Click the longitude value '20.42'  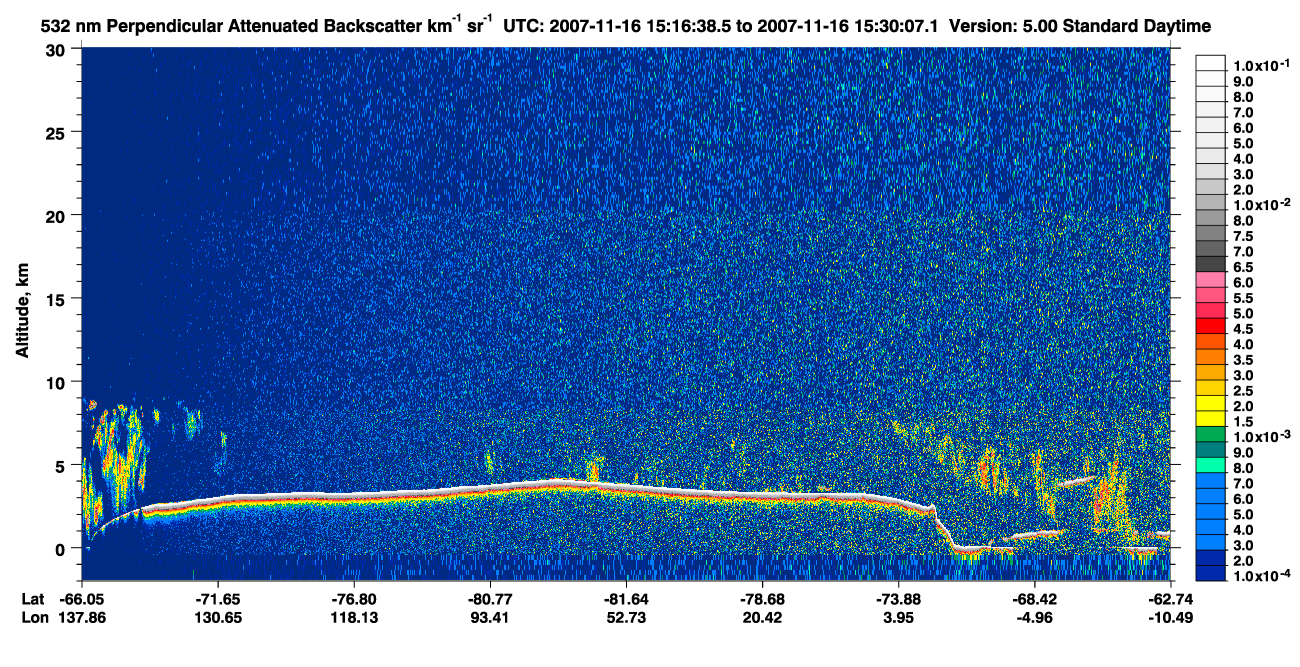762,617
